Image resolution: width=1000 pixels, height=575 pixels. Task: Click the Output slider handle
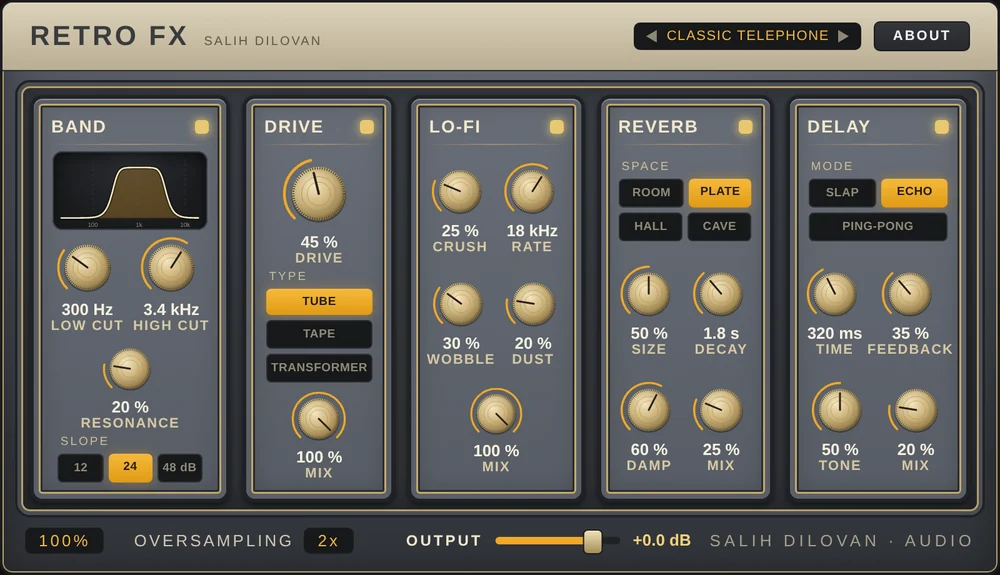point(592,541)
